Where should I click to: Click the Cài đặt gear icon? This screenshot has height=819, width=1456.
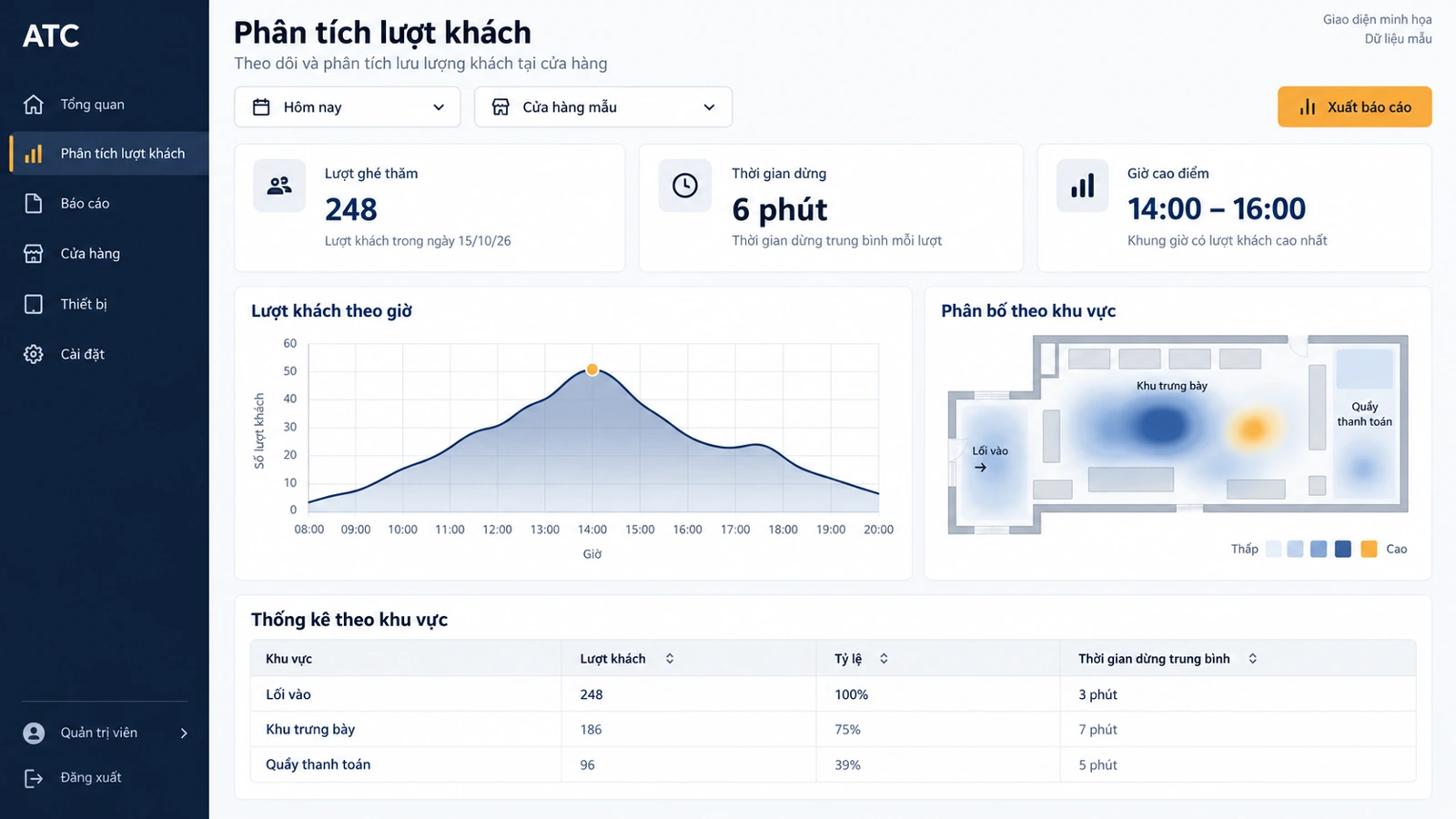[x=34, y=354]
